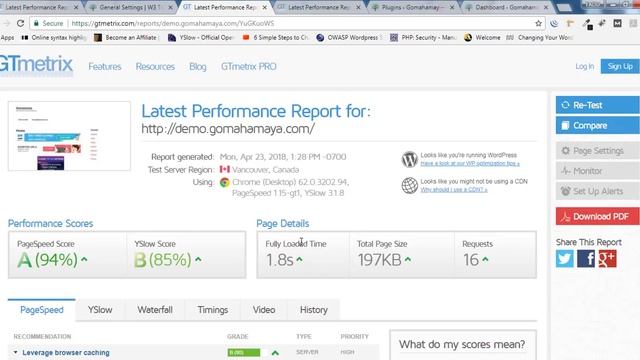
Task: Share report via Google Plus icon
Action: point(607,259)
